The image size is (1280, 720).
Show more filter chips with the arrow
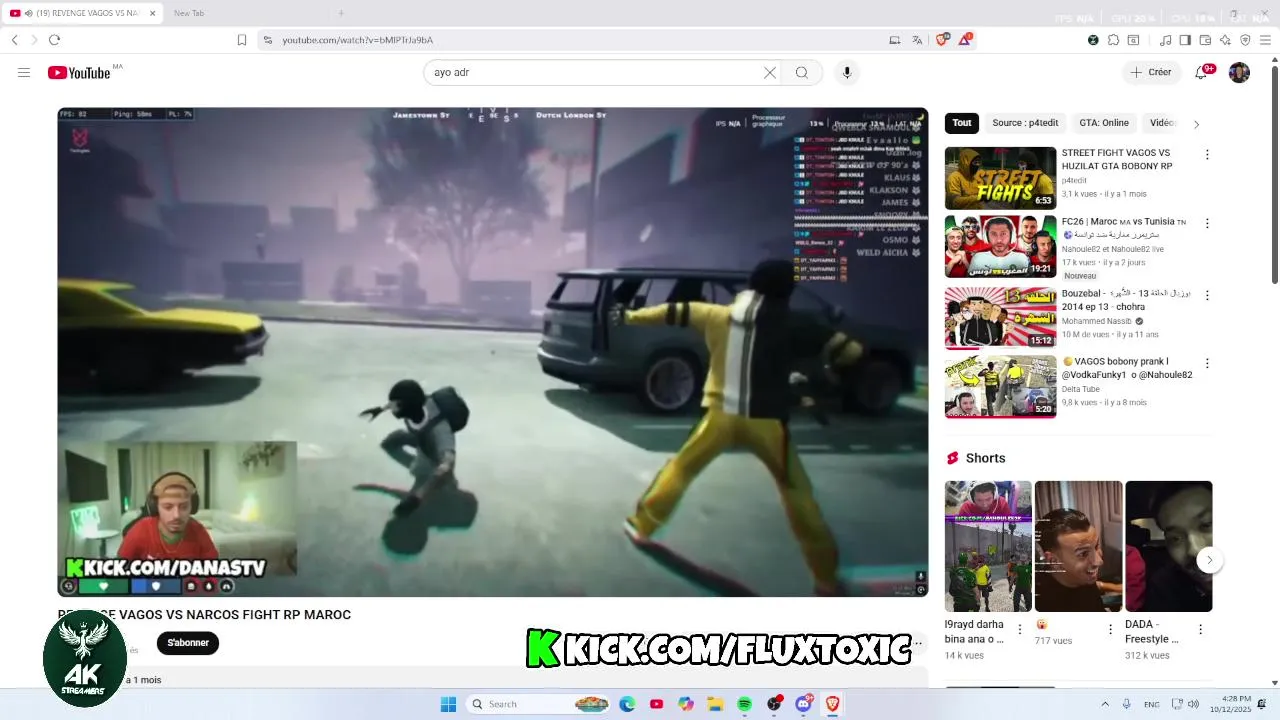(x=1196, y=124)
